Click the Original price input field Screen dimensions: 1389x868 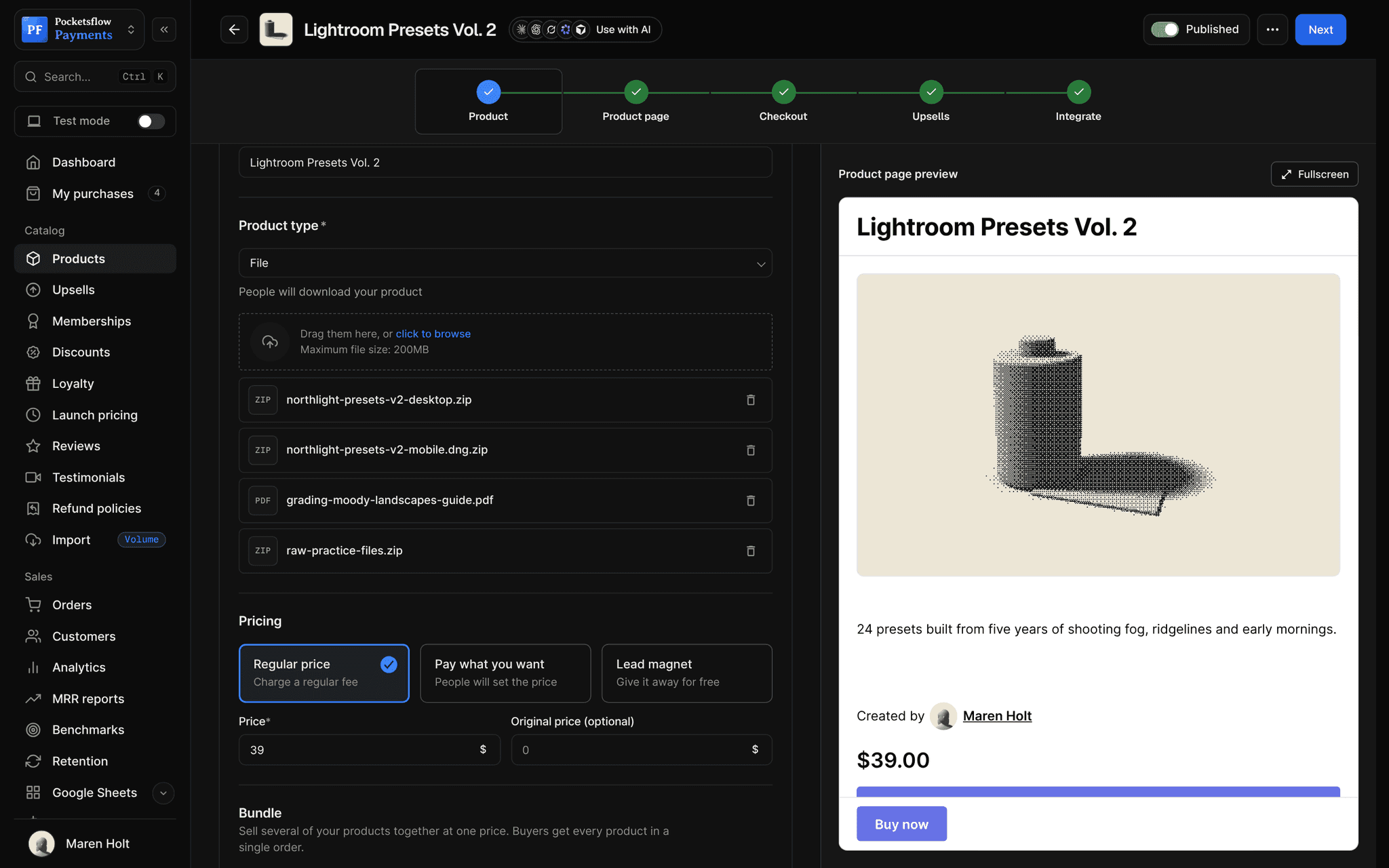coord(642,750)
